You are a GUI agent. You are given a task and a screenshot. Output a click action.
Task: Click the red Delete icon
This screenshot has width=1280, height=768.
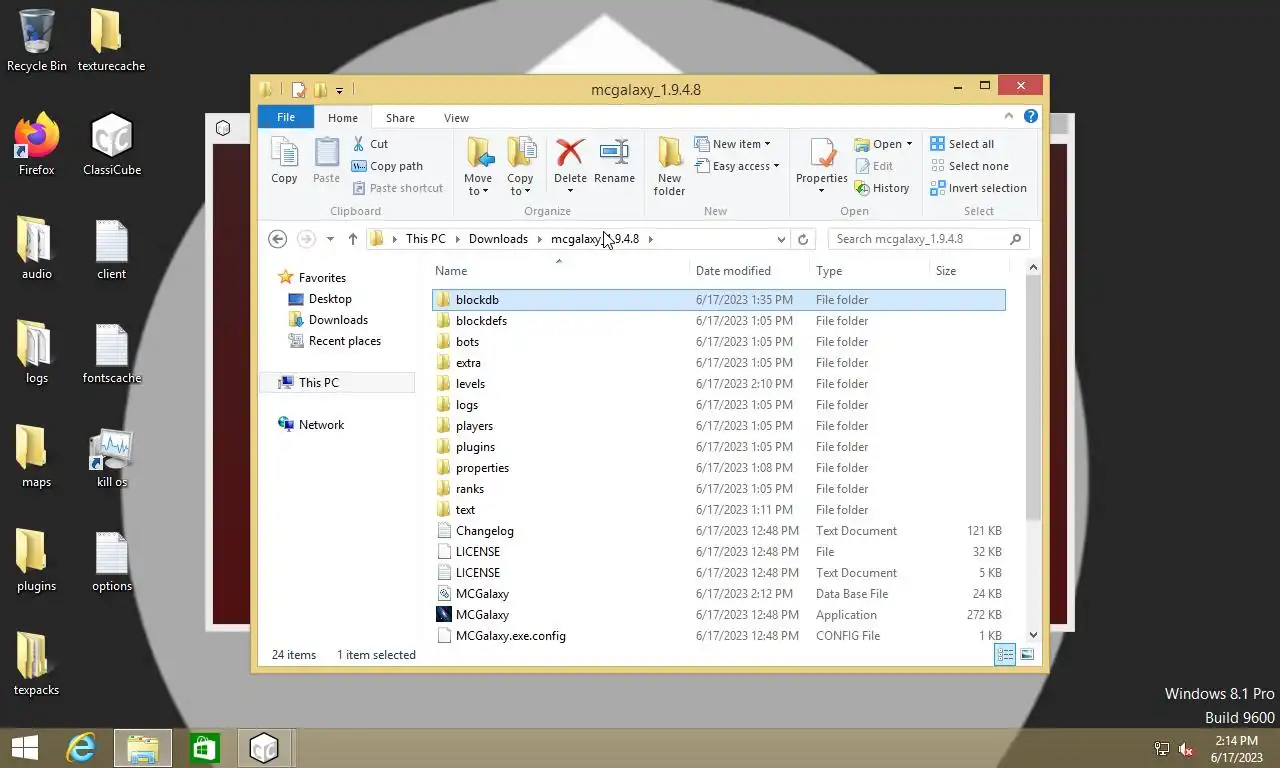[570, 153]
